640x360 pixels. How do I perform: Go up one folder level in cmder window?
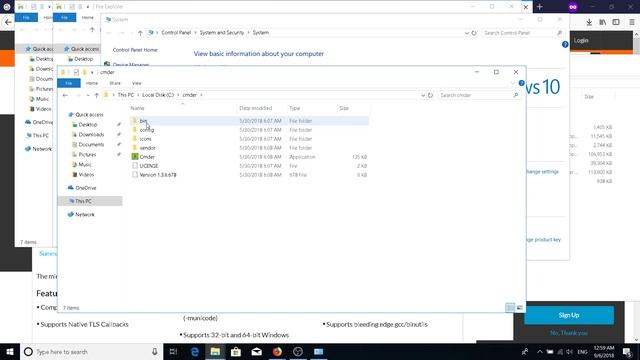tap(96, 95)
